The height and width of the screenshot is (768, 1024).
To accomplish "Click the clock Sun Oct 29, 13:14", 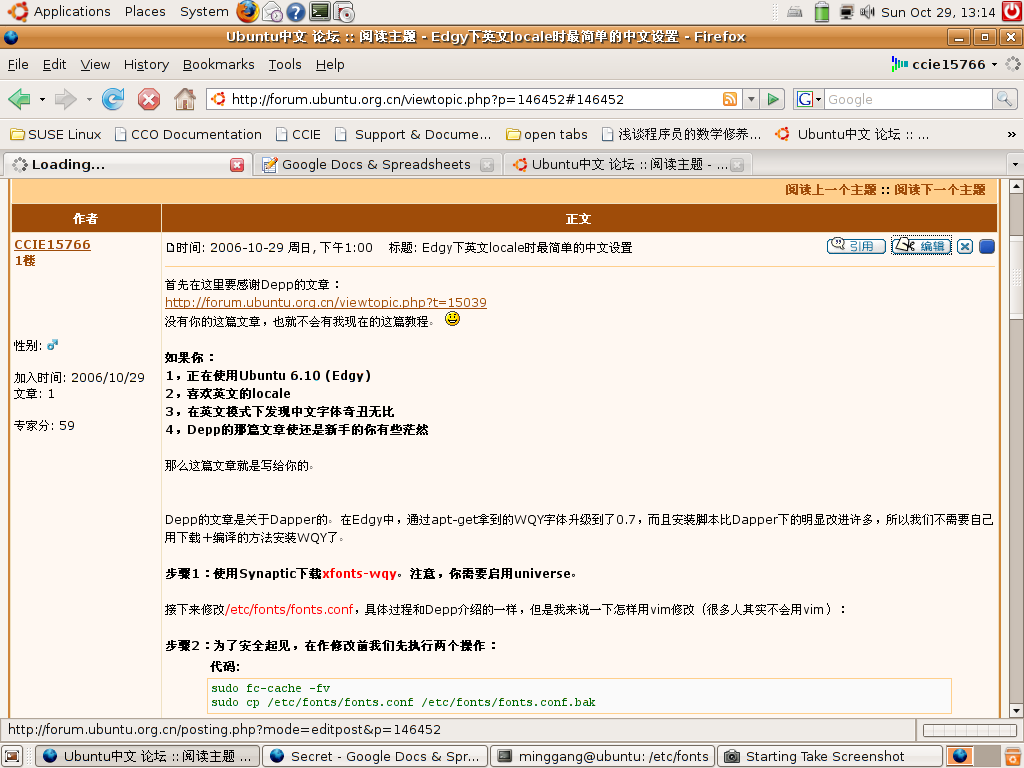I will (938, 12).
